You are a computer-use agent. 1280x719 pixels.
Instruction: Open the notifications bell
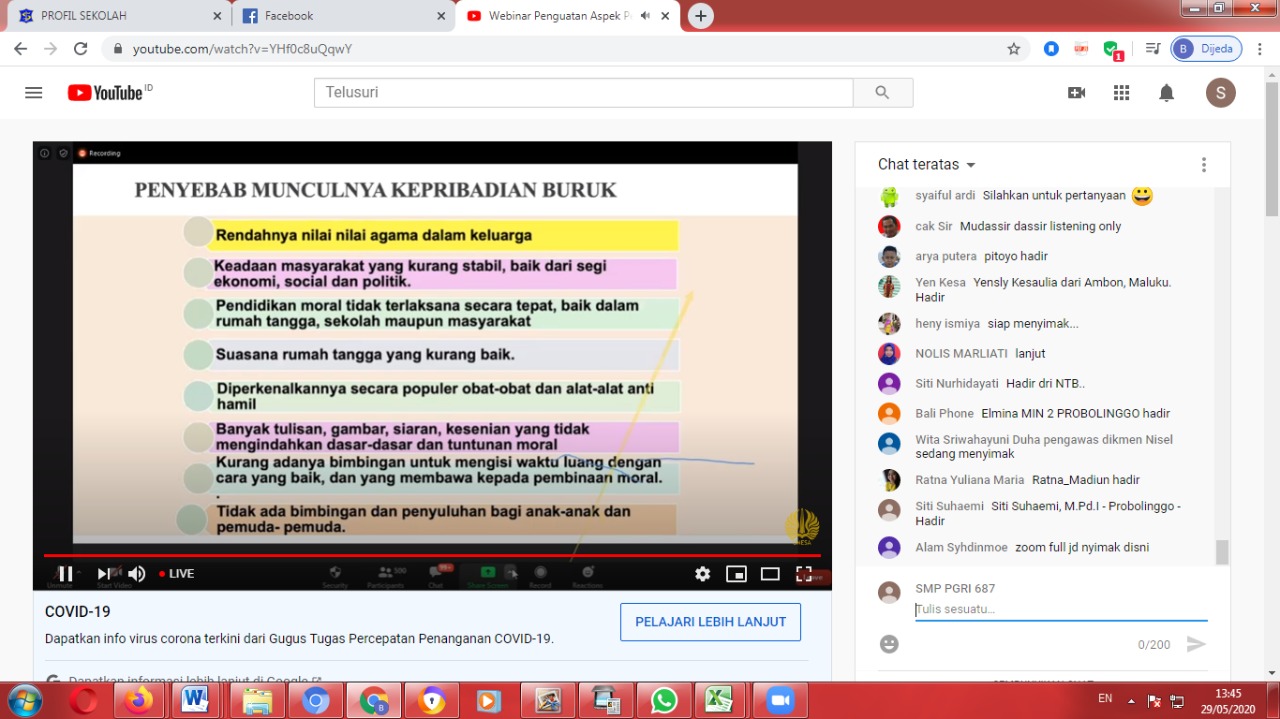coord(1166,93)
